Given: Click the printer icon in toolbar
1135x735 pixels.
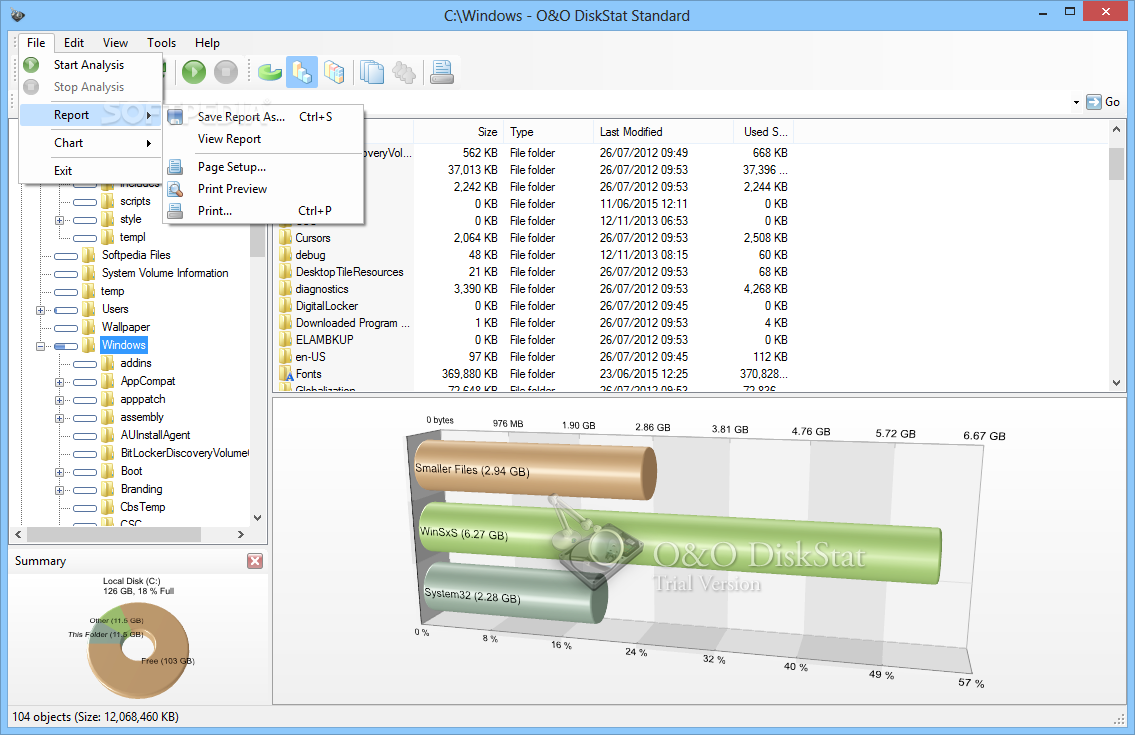Looking at the screenshot, I should tap(442, 72).
